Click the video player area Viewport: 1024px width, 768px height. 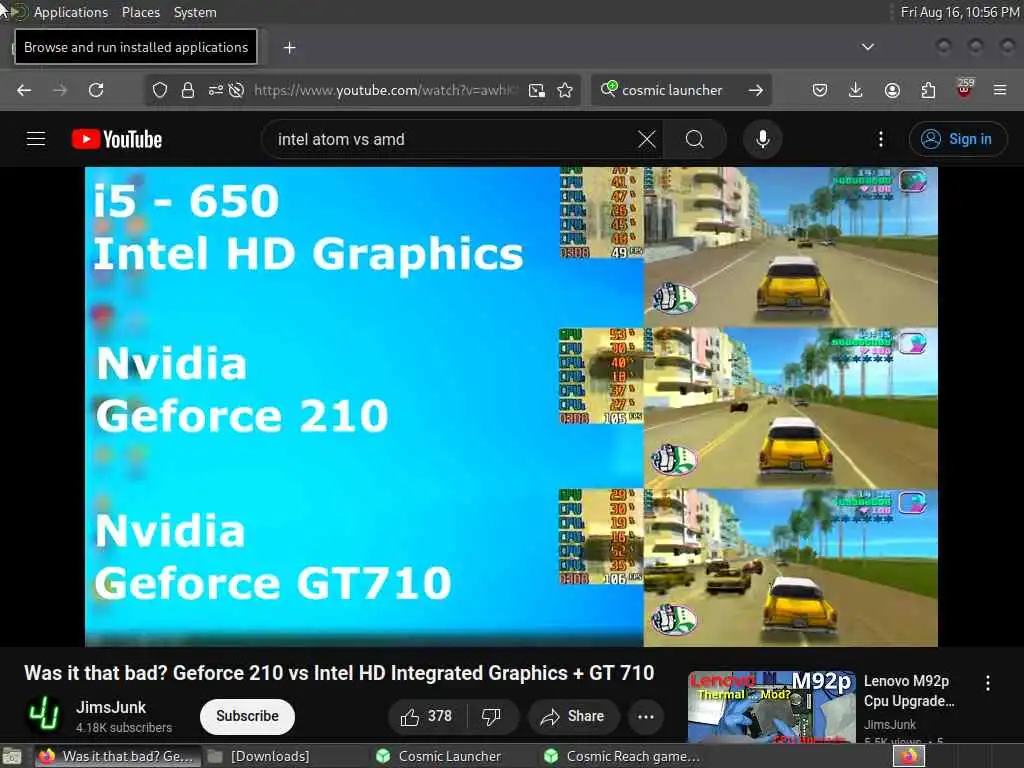(511, 406)
